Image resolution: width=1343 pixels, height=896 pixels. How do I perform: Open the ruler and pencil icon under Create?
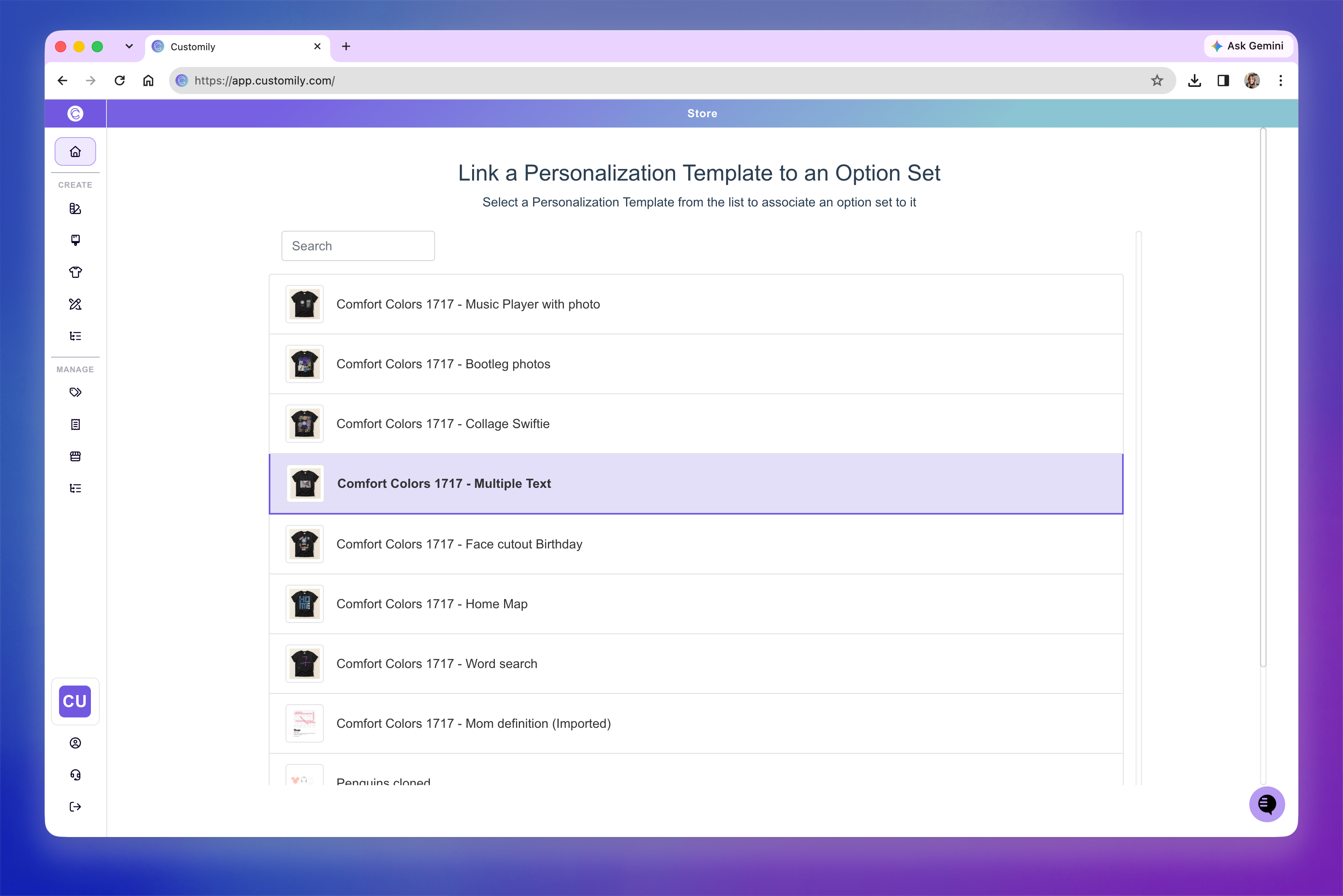75,304
